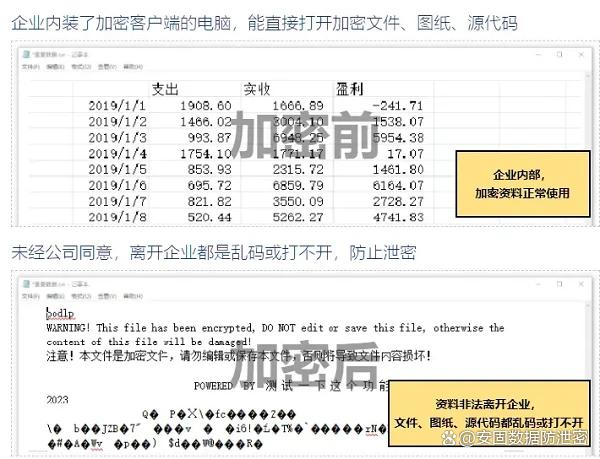Viewport: 600px width, 459px height.
Task: Click the value 5954.38
Action: click(x=398, y=138)
